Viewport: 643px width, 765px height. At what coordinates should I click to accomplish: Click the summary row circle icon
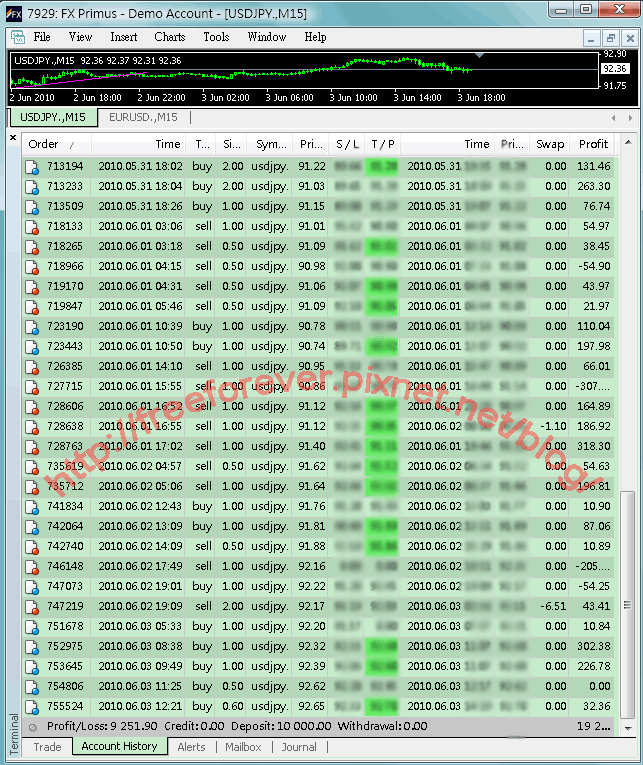[33, 727]
